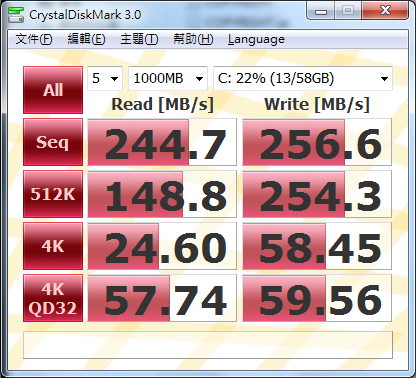The height and width of the screenshot is (378, 416).
Task: Start the 4K benchmark test
Action: point(53,246)
